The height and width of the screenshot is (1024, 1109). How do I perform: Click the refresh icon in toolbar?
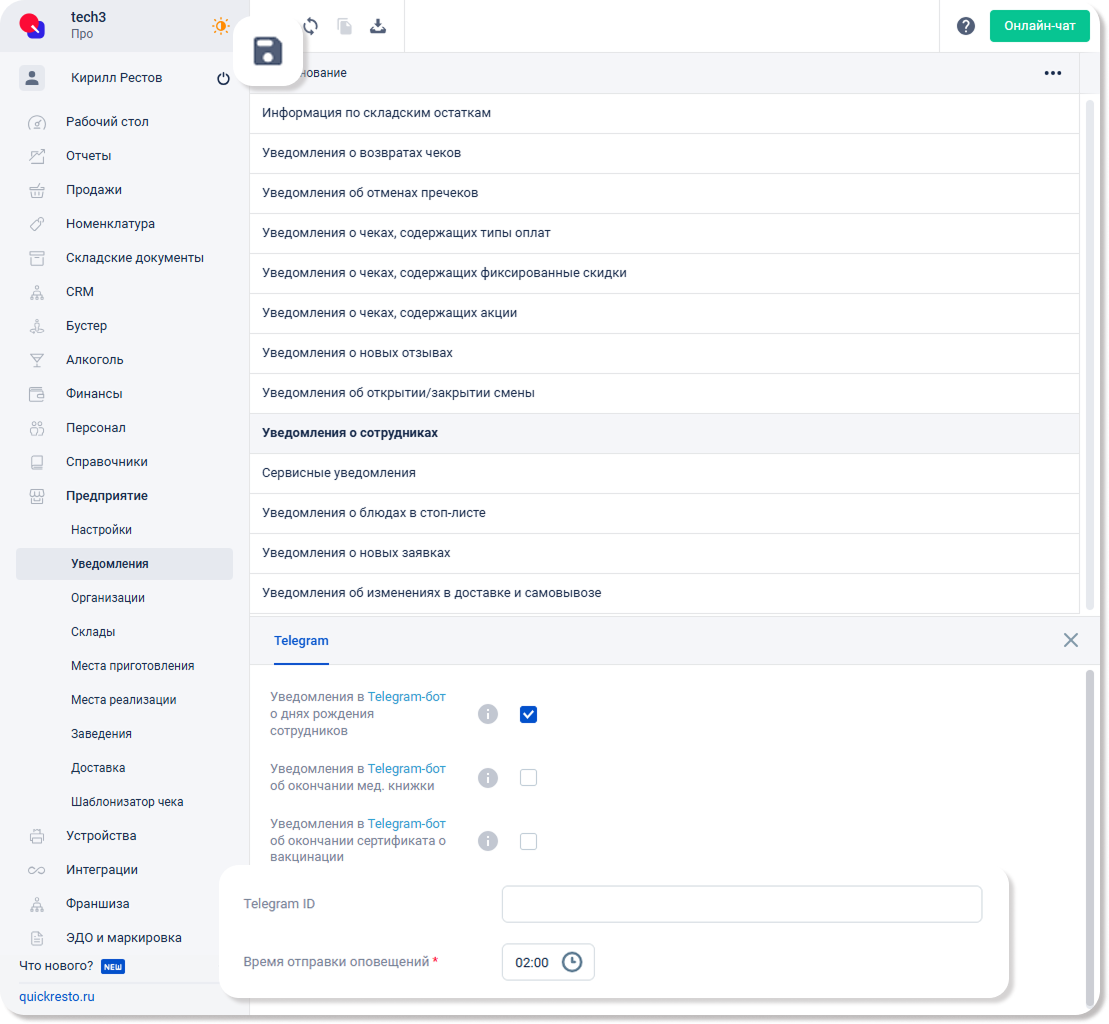pyautogui.click(x=310, y=27)
